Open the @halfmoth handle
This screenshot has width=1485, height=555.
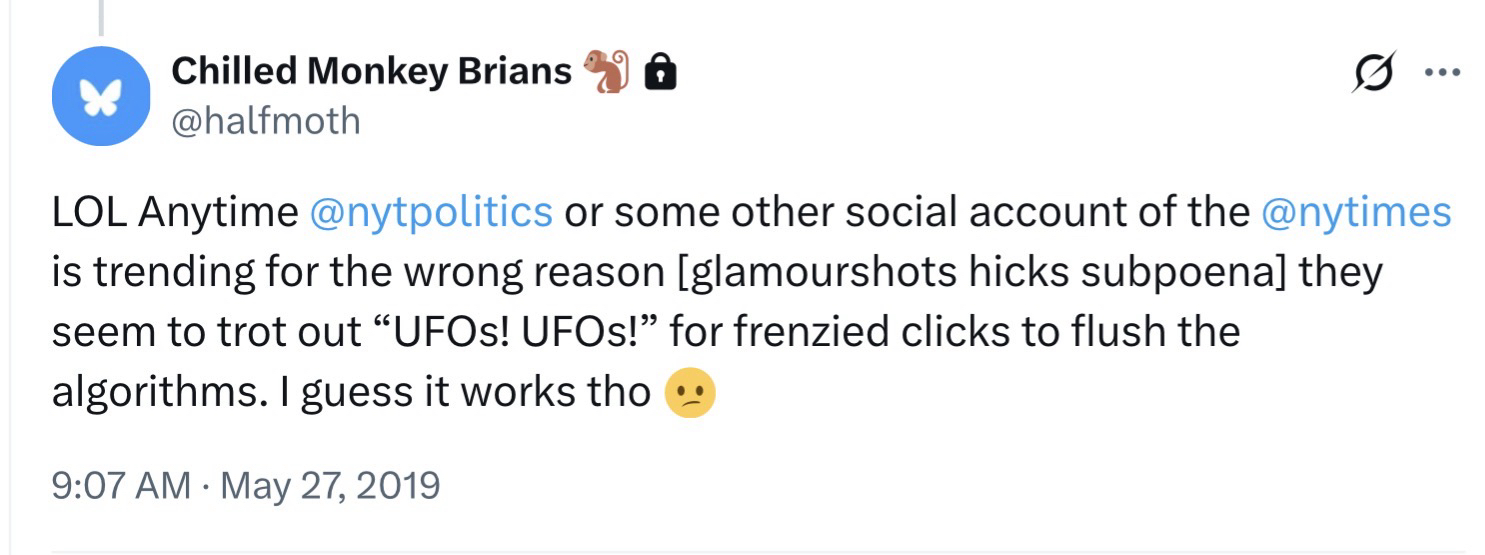[265, 121]
